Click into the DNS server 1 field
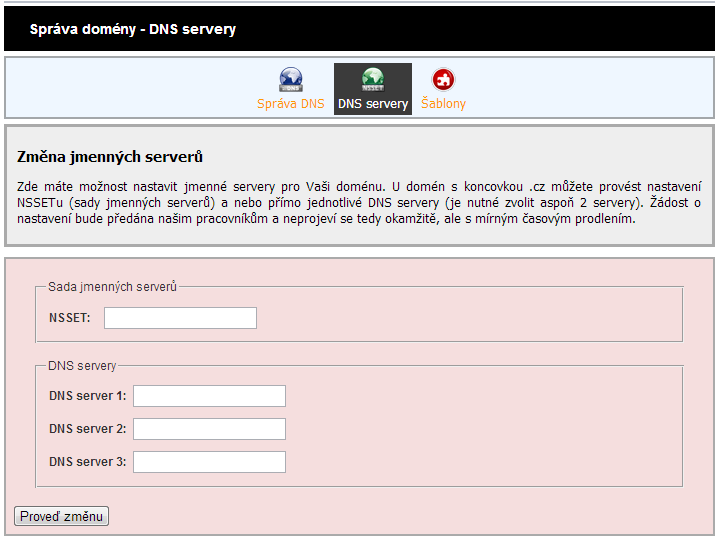Screen dimensions: 719x541 tap(209, 396)
